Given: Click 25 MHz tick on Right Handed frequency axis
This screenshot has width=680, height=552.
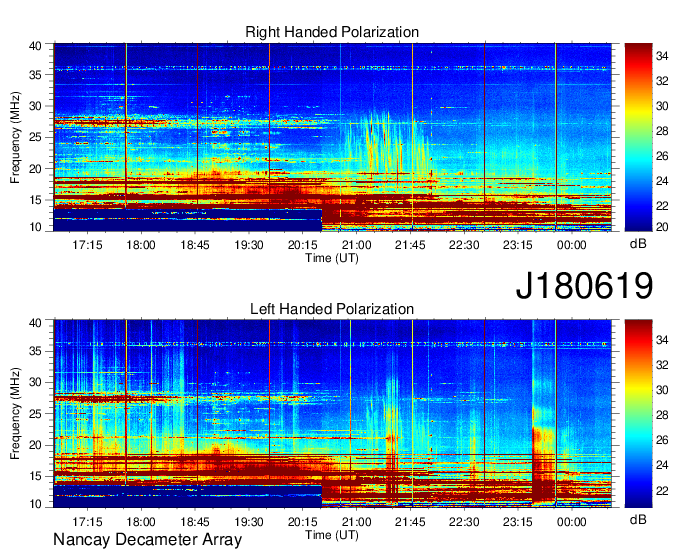Looking at the screenshot, I should coord(36,137).
